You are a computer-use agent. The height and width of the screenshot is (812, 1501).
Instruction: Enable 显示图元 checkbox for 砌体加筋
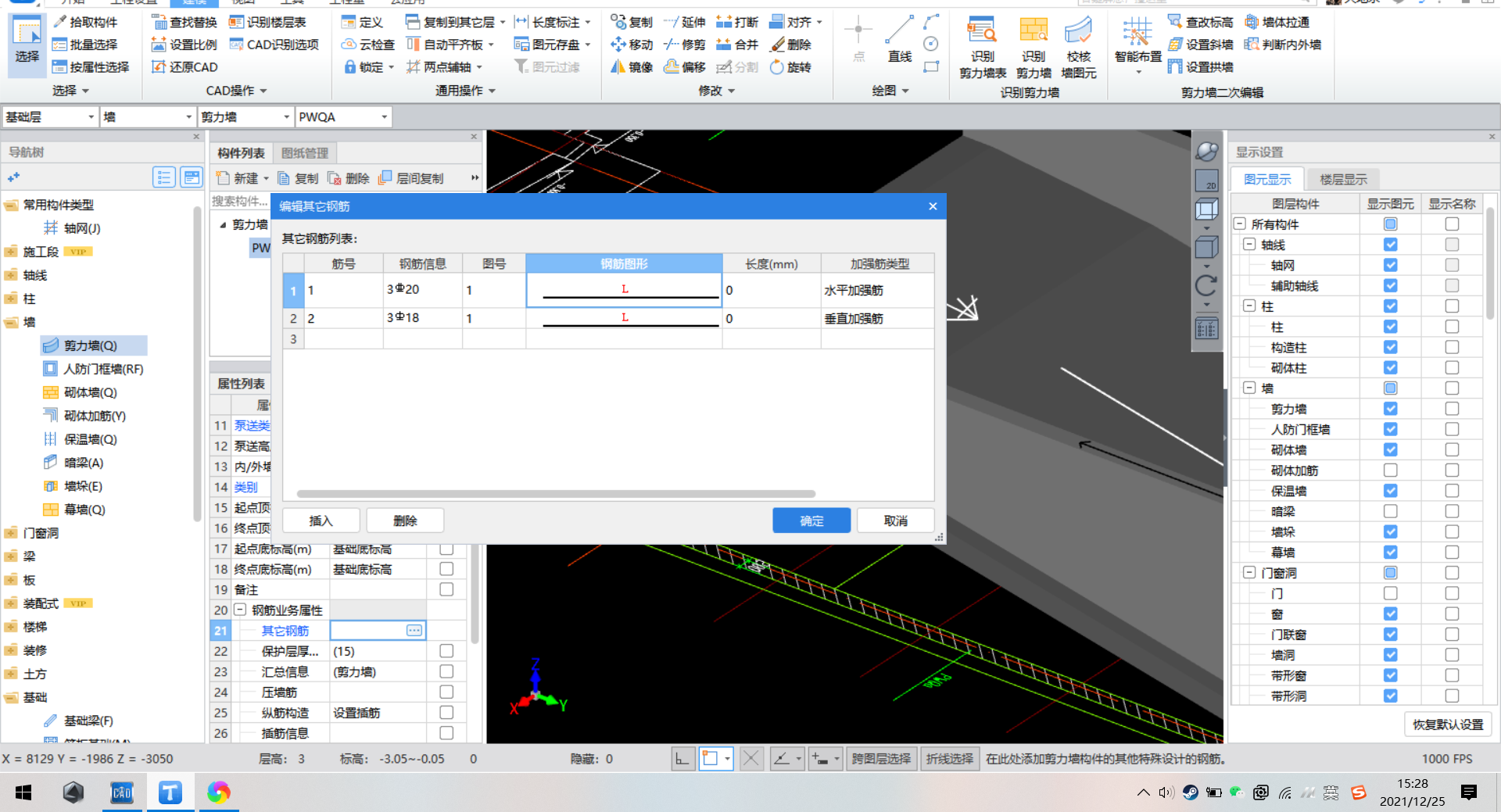point(1390,470)
